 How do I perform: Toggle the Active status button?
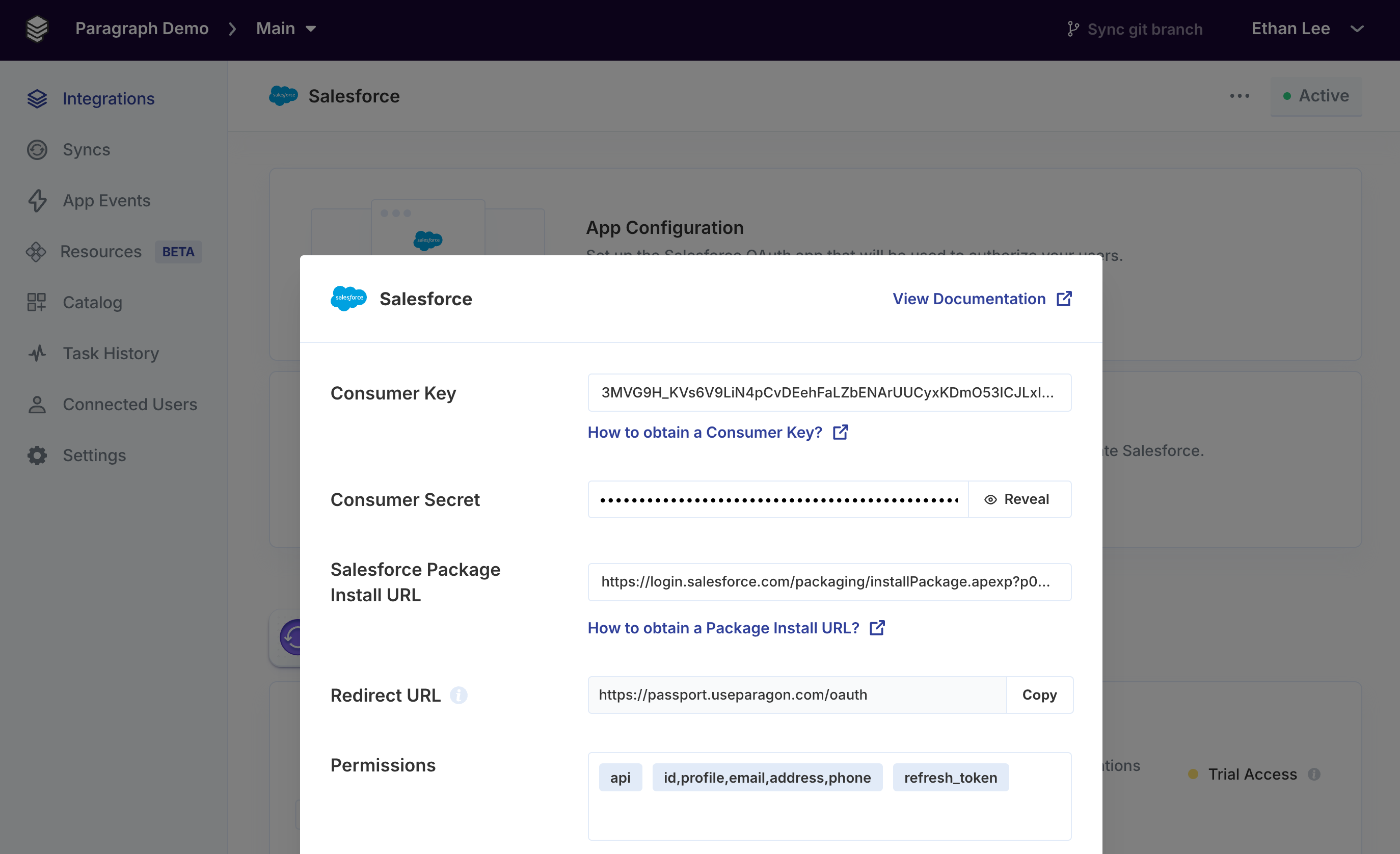tap(1316, 96)
